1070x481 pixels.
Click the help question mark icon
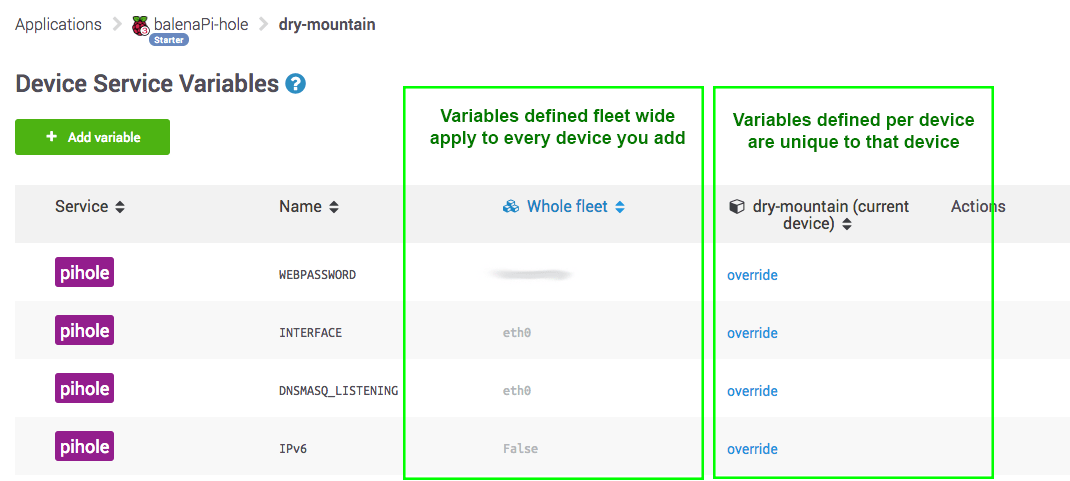pyautogui.click(x=295, y=84)
